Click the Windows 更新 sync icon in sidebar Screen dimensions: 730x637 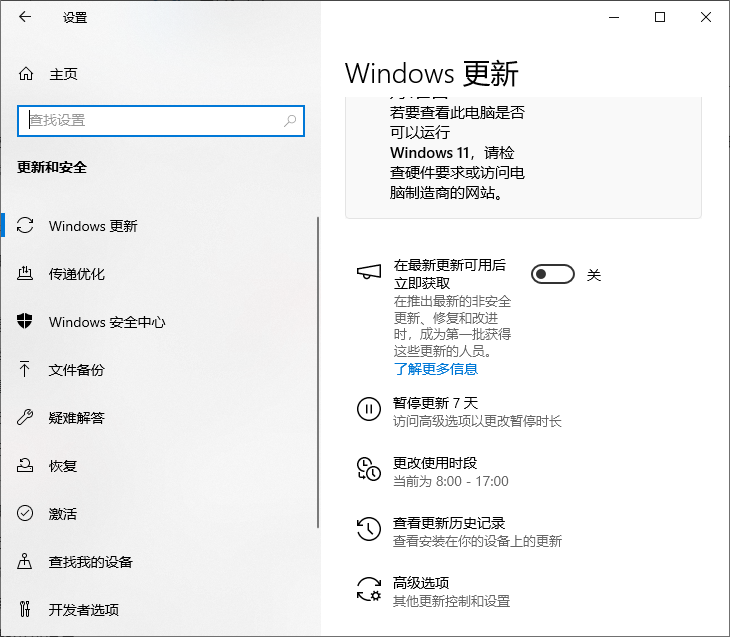[25, 226]
